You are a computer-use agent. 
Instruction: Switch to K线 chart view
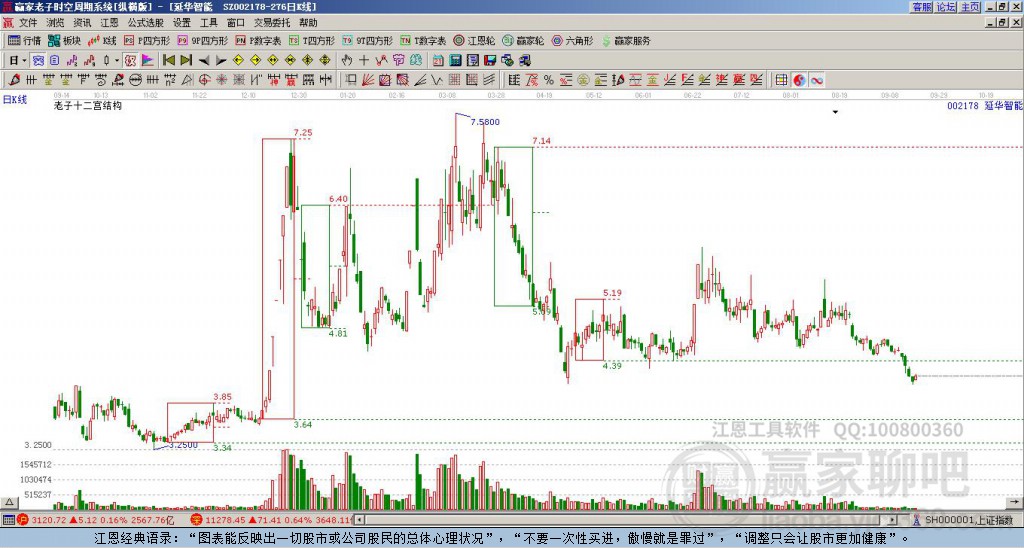coord(101,40)
